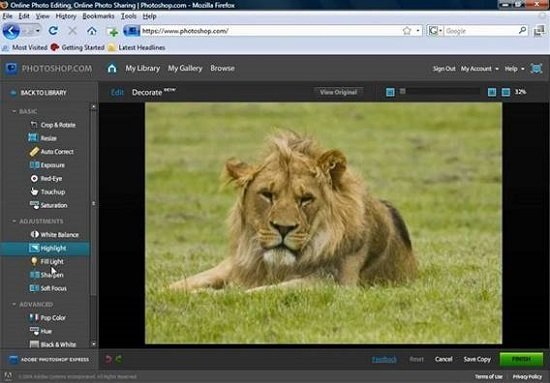Click the Firefox back arrow

coord(11,31)
